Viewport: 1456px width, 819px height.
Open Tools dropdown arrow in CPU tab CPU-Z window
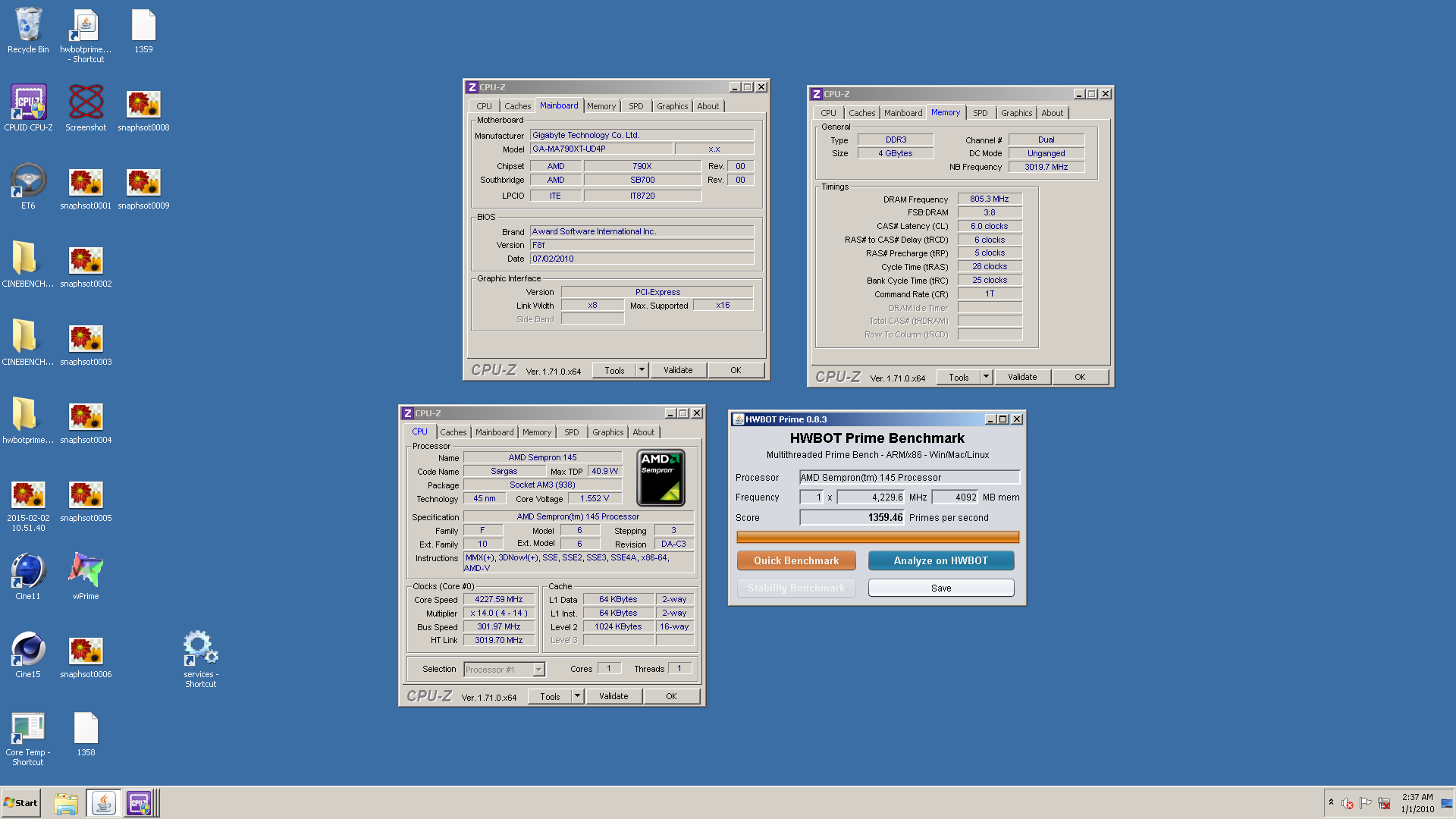(577, 696)
